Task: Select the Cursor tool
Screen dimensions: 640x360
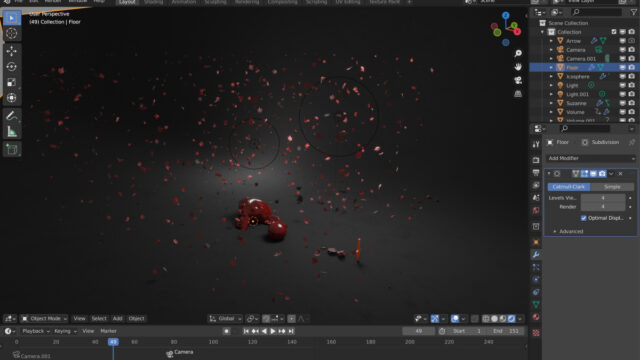Action: click(11, 33)
